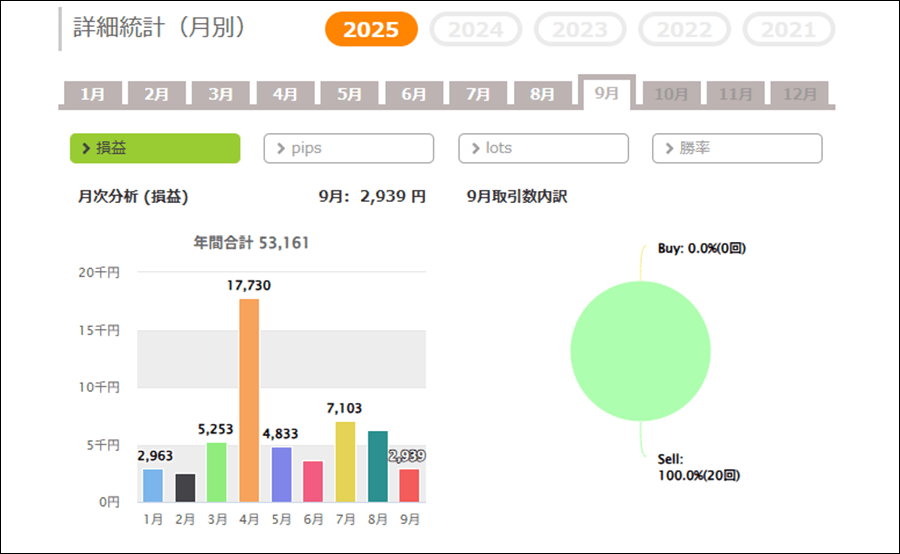Click the active 9月 tab

[606, 92]
